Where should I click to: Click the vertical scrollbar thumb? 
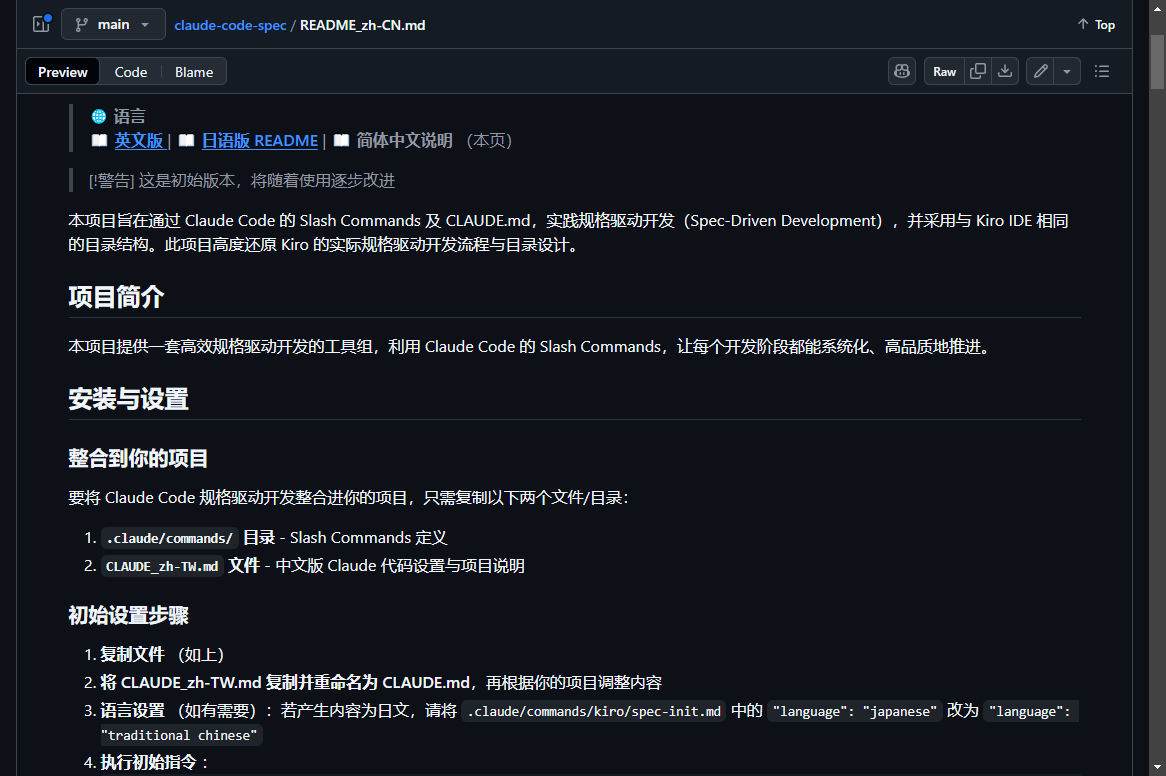1157,62
